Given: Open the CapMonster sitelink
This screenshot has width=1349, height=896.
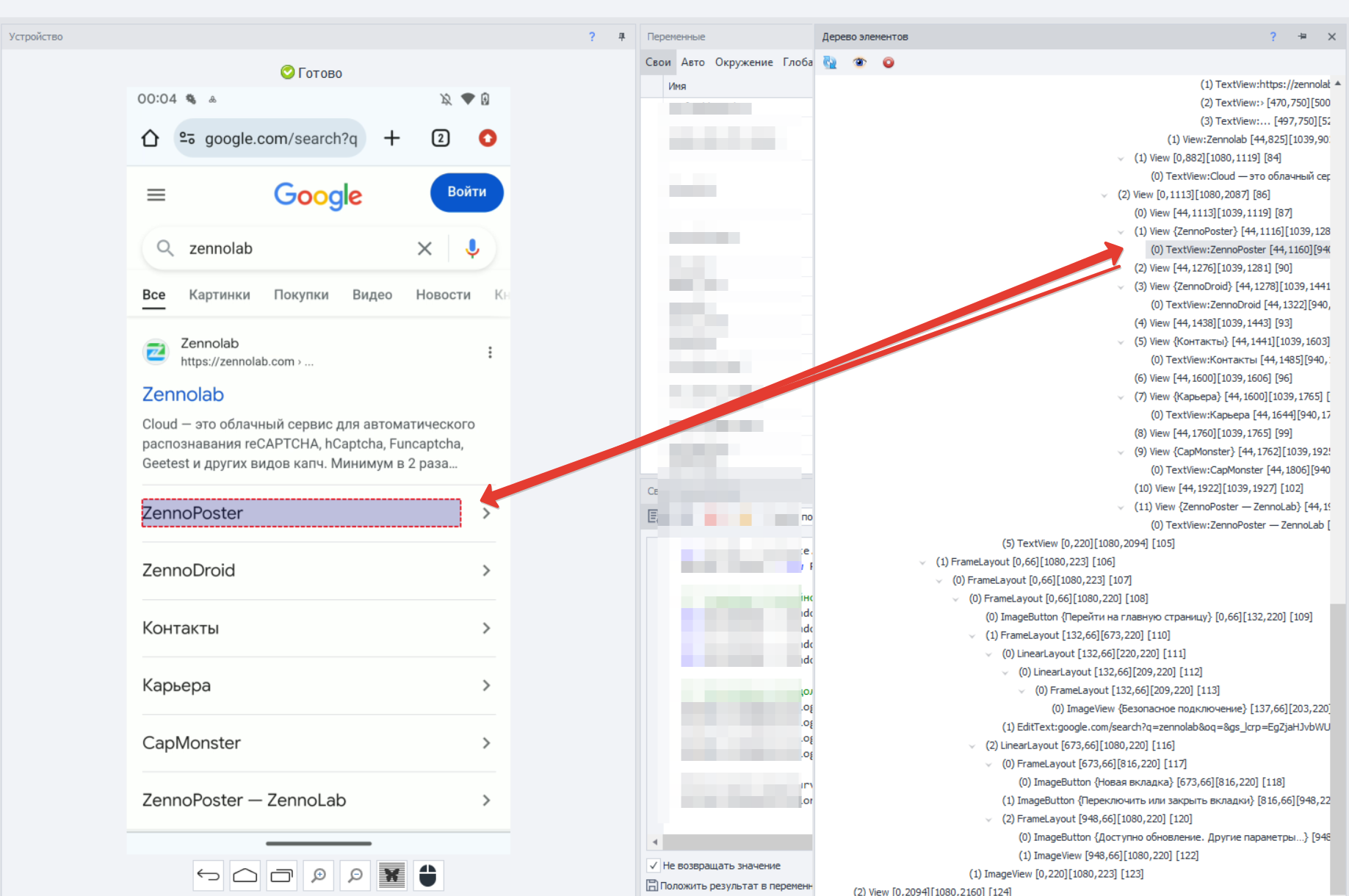Looking at the screenshot, I should coord(192,743).
